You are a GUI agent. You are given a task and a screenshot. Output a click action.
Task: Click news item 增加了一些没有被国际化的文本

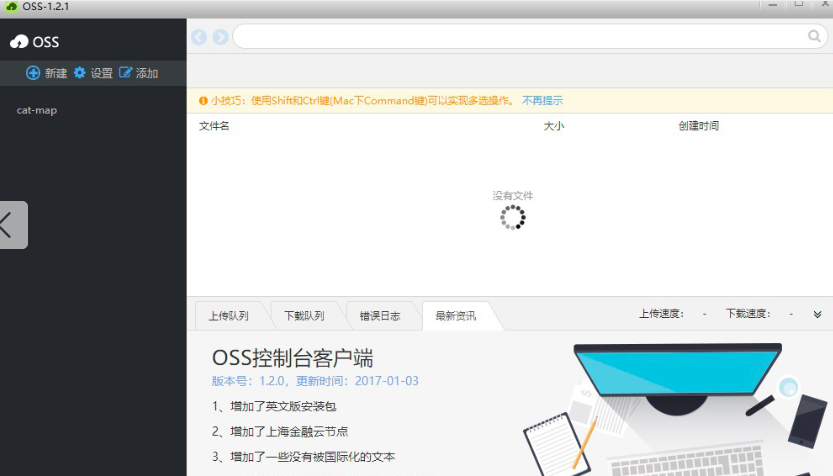click(303, 457)
